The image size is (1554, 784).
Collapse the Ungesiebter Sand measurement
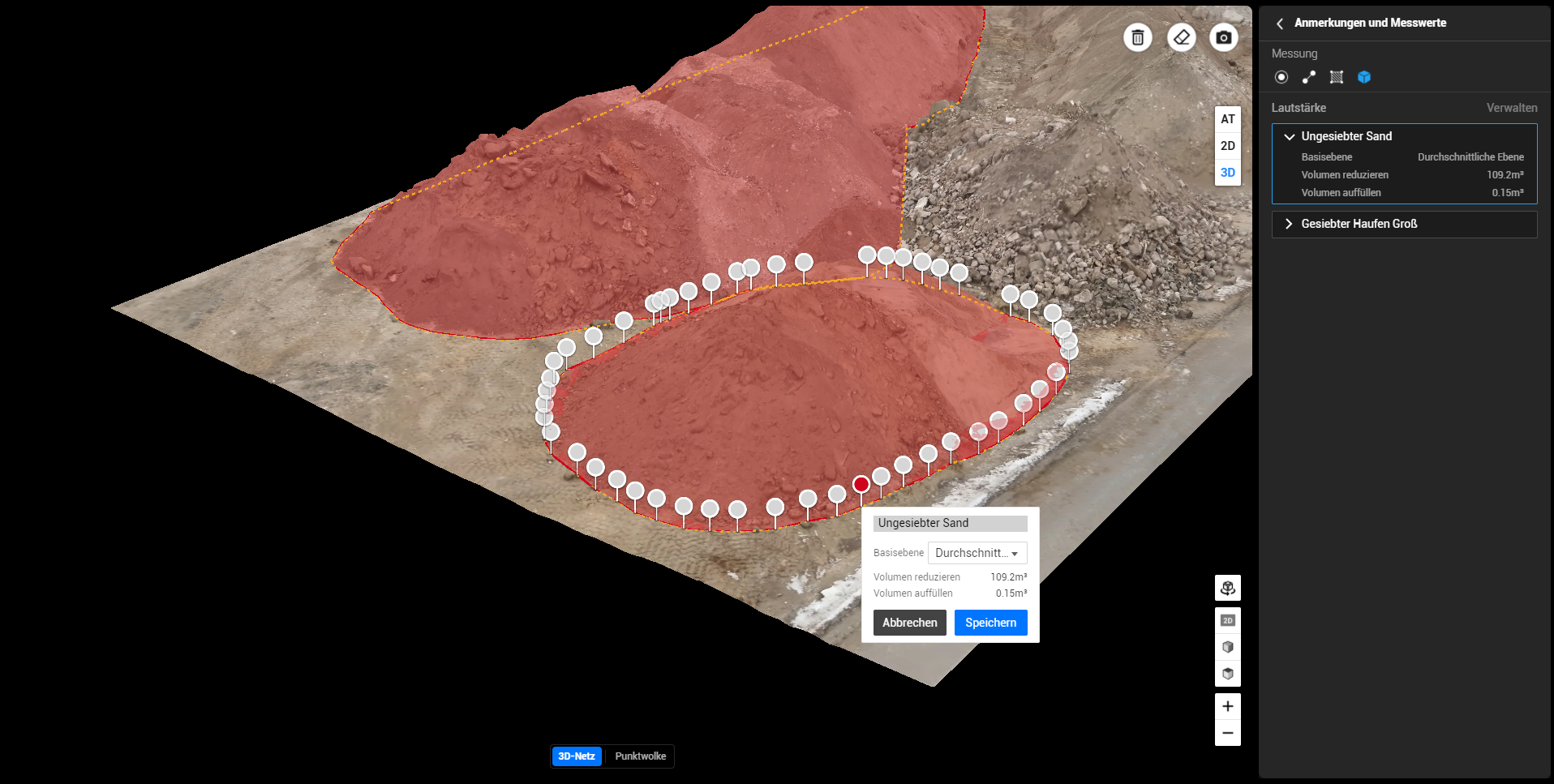[1289, 136]
